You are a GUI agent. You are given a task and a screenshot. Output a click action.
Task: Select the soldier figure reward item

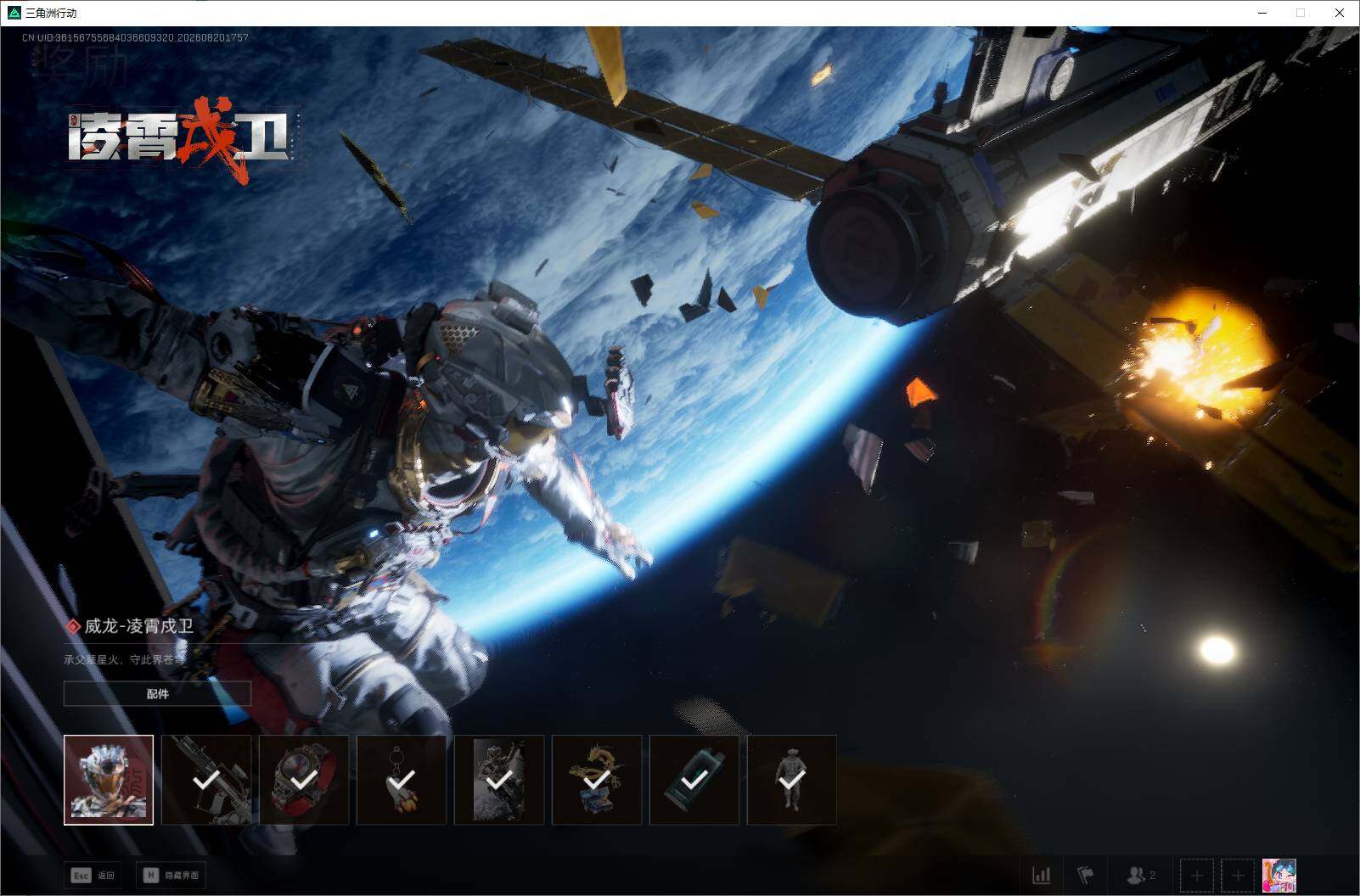tap(792, 780)
